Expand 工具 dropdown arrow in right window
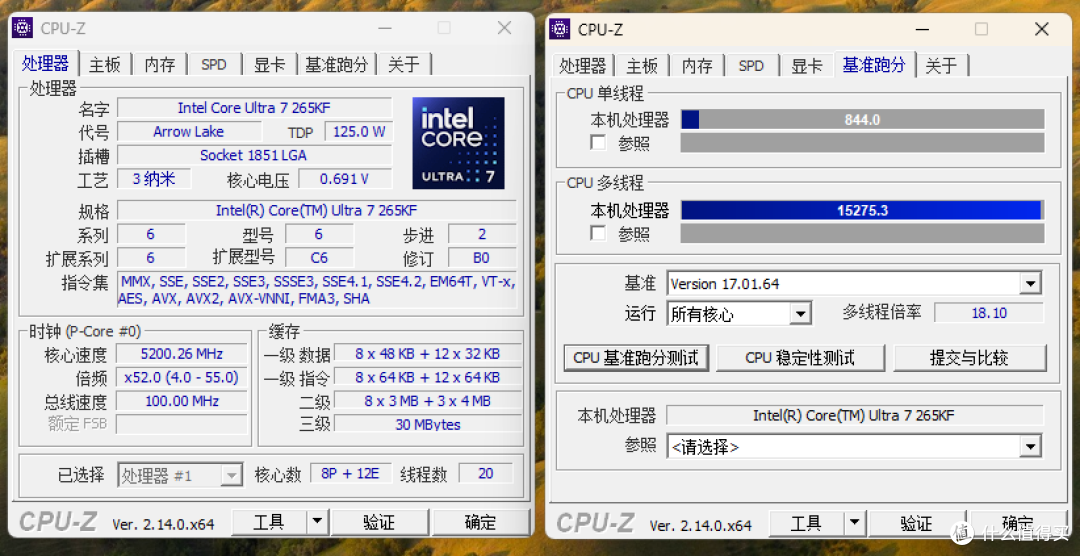Viewport: 1080px width, 556px height. (x=855, y=523)
